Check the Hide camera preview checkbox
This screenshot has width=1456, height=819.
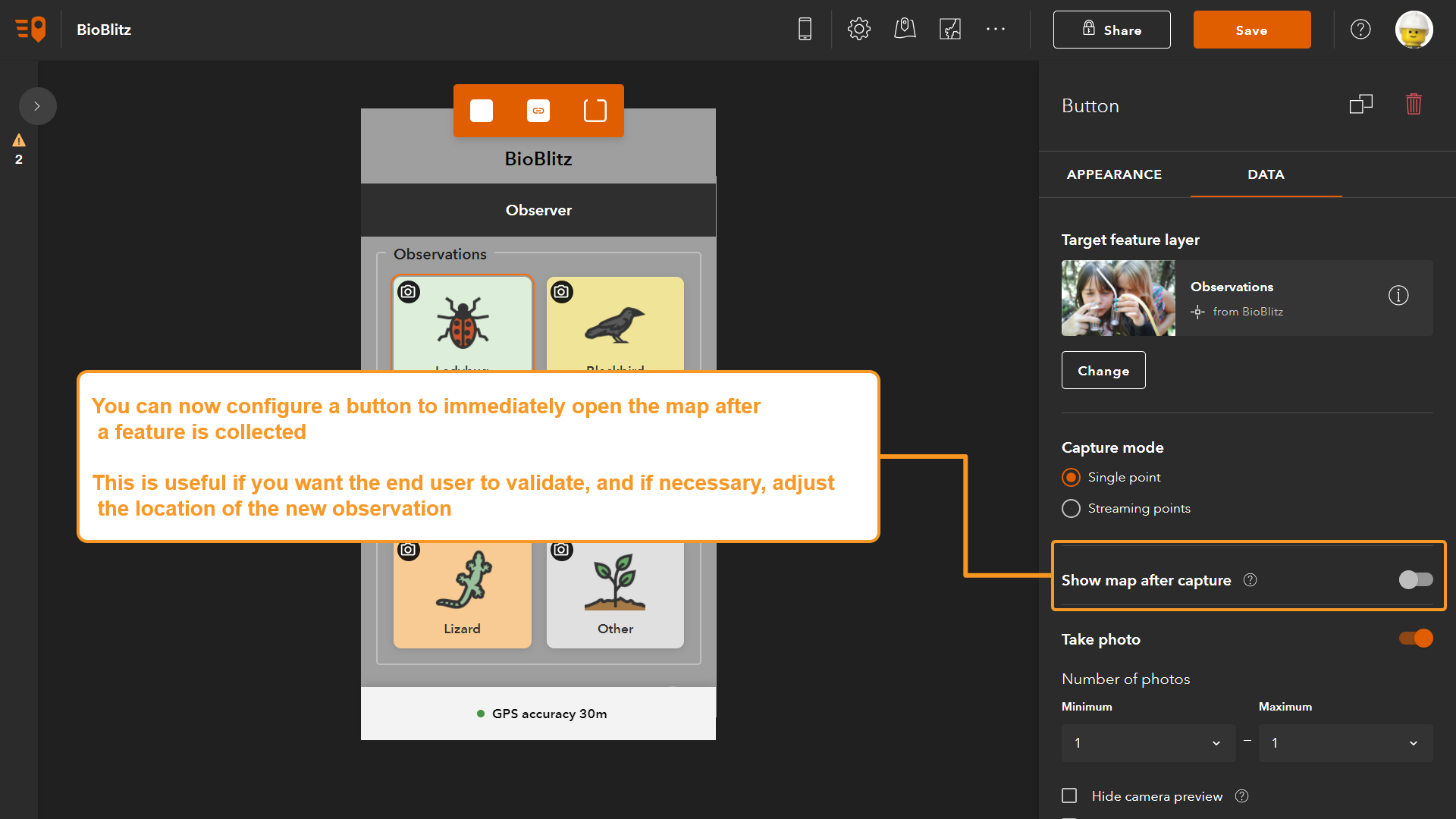[1069, 795]
